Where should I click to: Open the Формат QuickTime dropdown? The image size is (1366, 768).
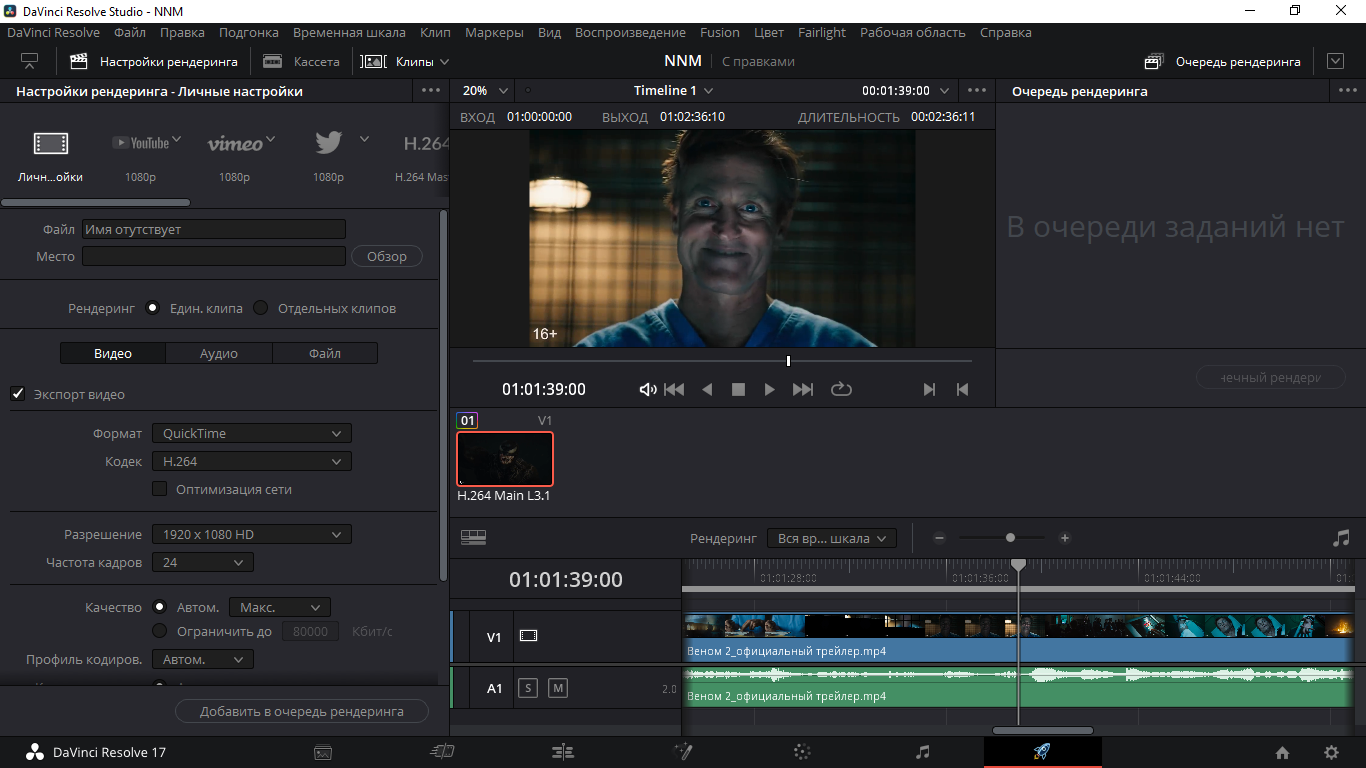pos(252,433)
